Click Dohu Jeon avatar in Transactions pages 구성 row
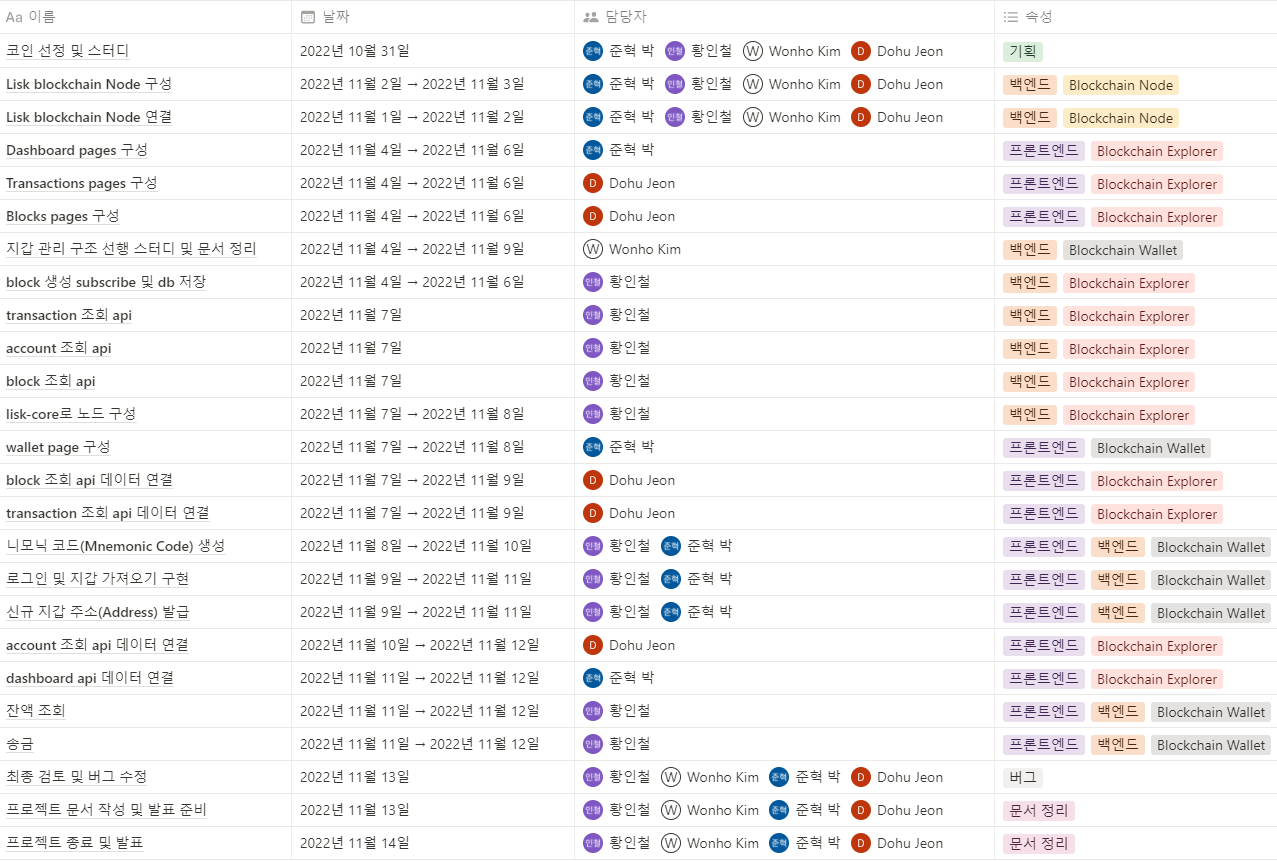Image resolution: width=1277 pixels, height=861 pixels. tap(593, 183)
